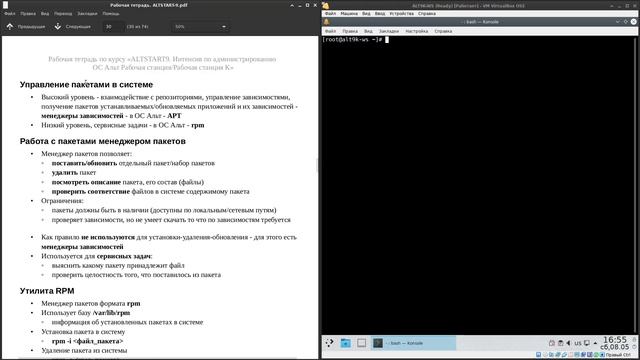The image size is (640, 360).
Task: Click heading Работа с пакетами менеджером пакетов
Action: point(102,141)
